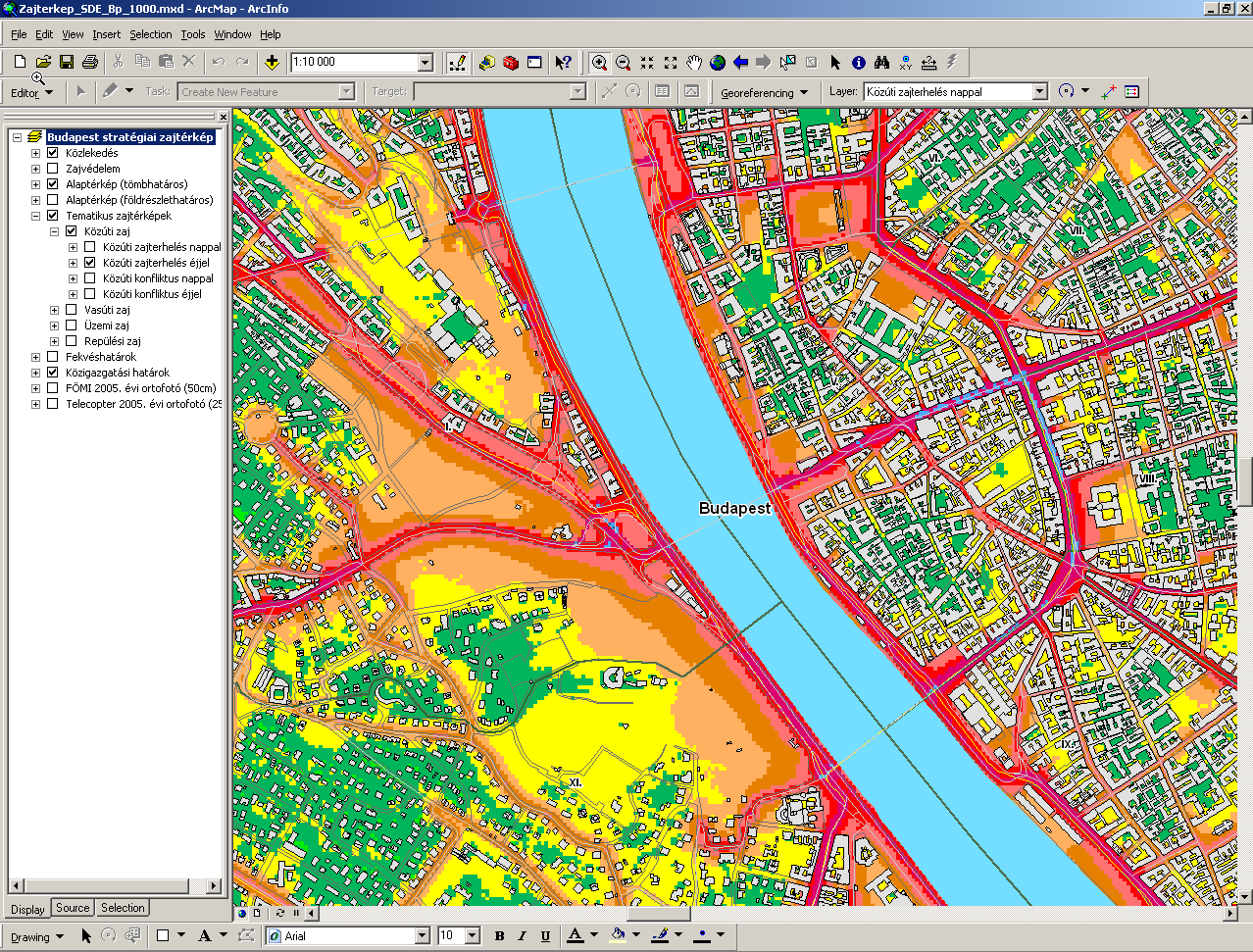Viewport: 1253px width, 952px height.
Task: Save the map with the floppy icon
Action: click(x=67, y=63)
